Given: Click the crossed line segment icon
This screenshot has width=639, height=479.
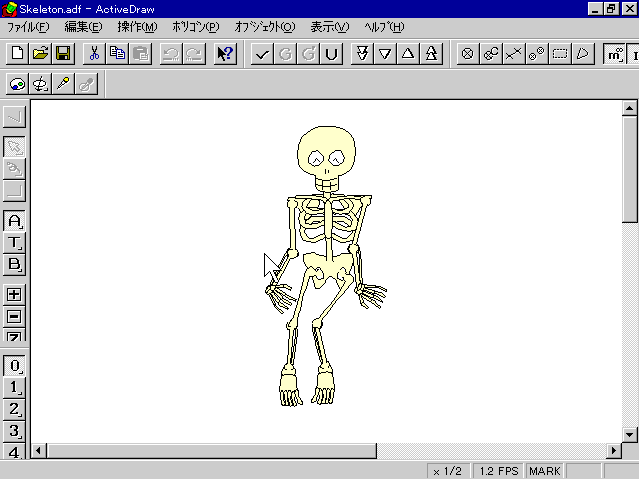Looking at the screenshot, I should coord(513,53).
